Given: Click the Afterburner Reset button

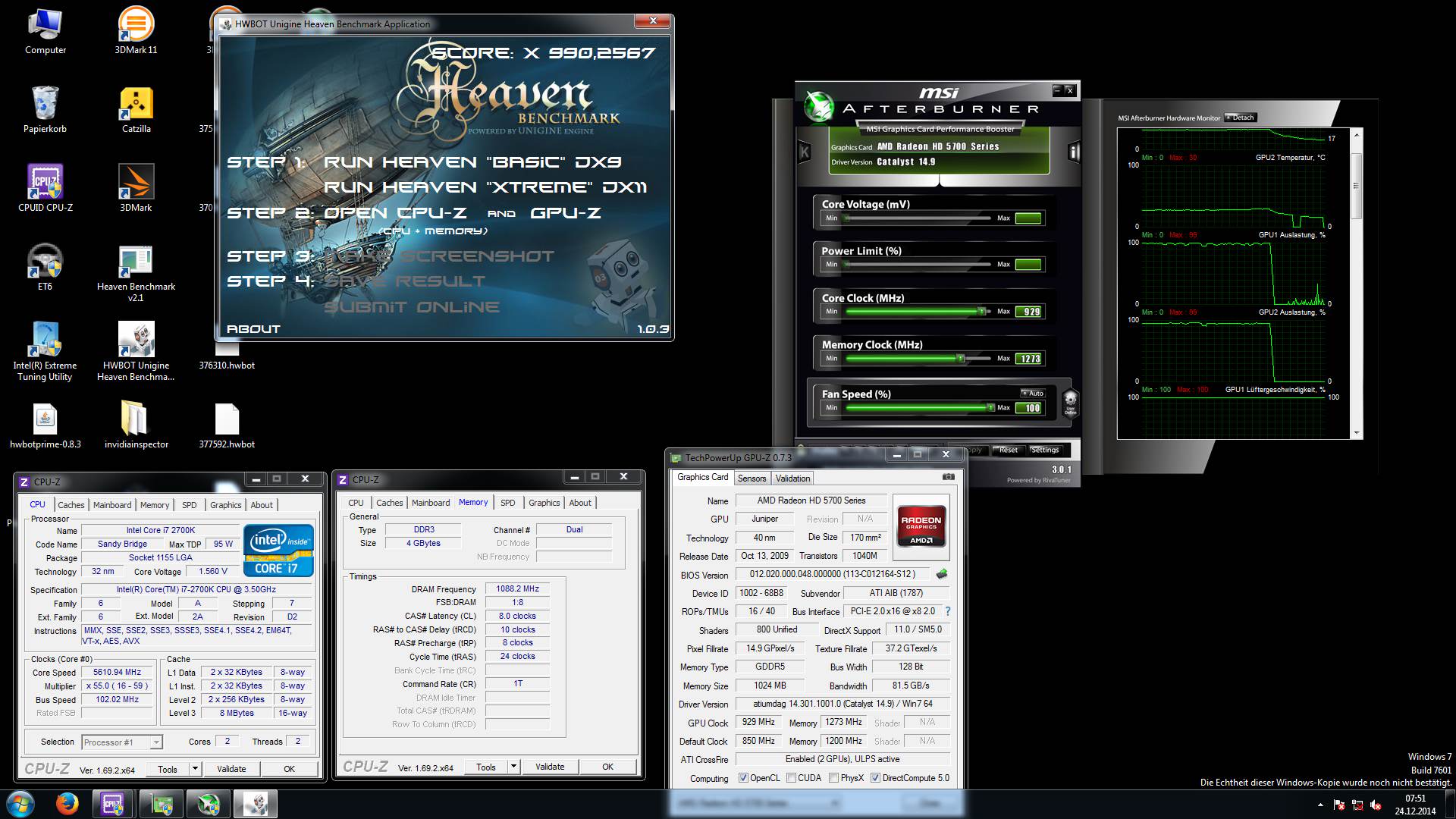Looking at the screenshot, I should click(1009, 450).
